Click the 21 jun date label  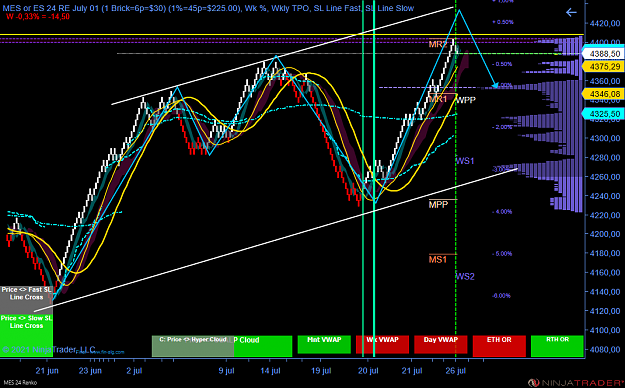47,371
